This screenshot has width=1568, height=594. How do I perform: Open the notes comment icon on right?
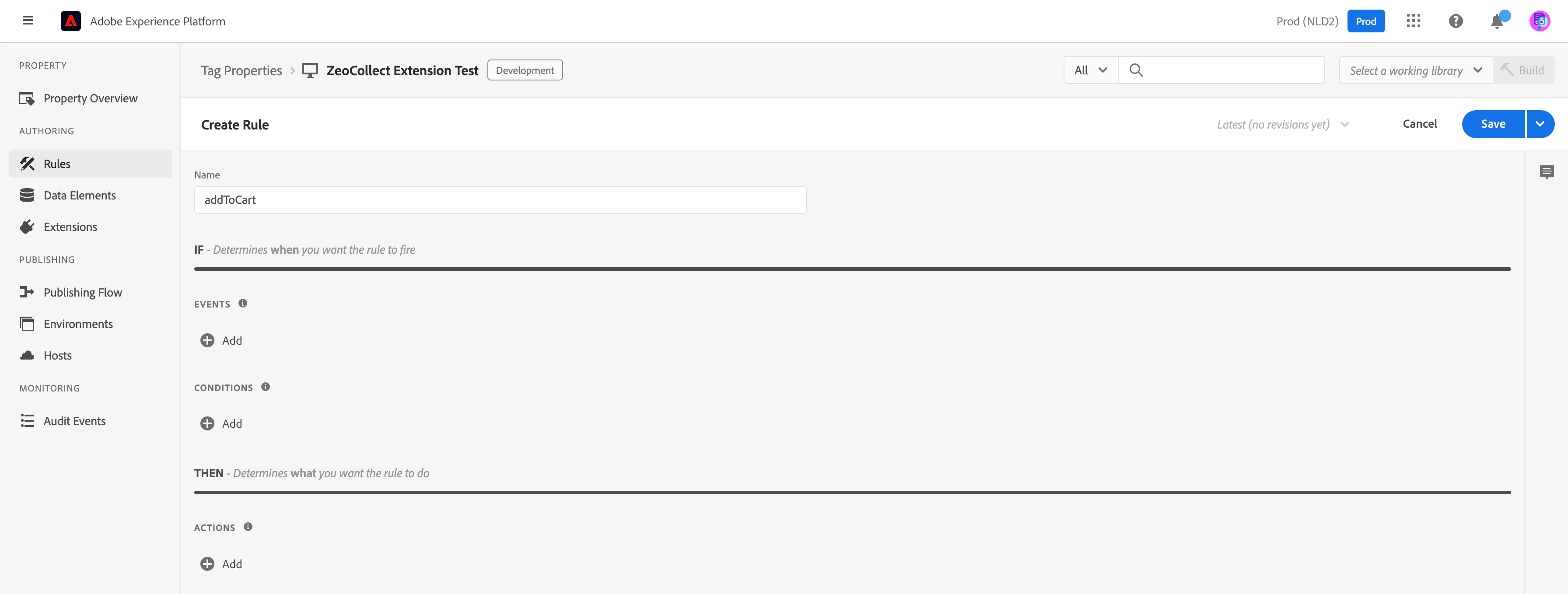pyautogui.click(x=1546, y=172)
